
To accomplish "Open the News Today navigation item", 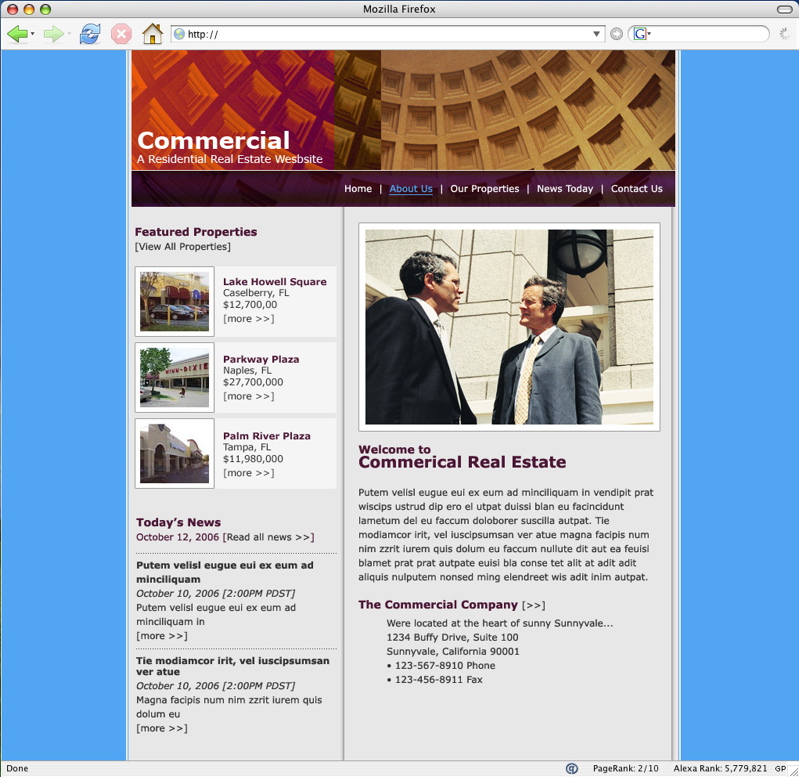I will pyautogui.click(x=565, y=189).
